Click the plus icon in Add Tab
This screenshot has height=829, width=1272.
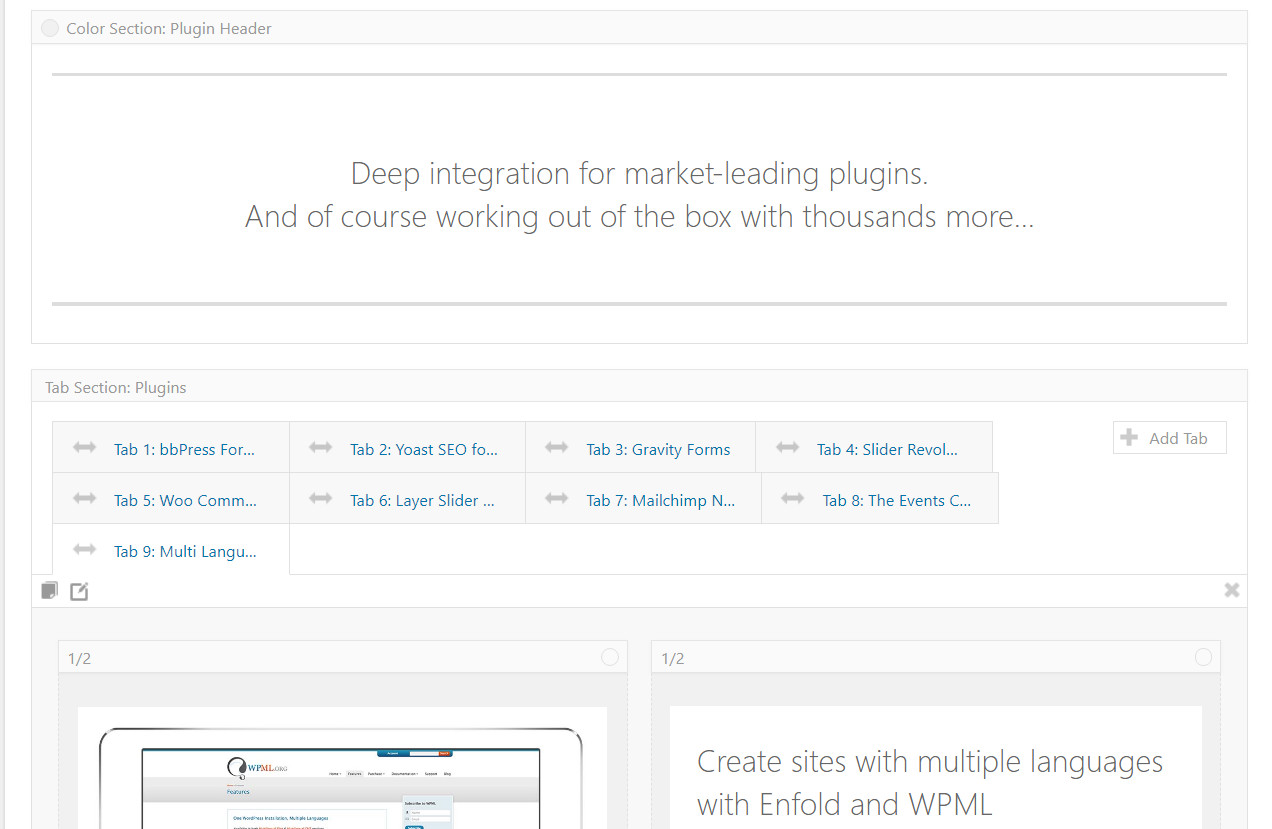point(1129,437)
